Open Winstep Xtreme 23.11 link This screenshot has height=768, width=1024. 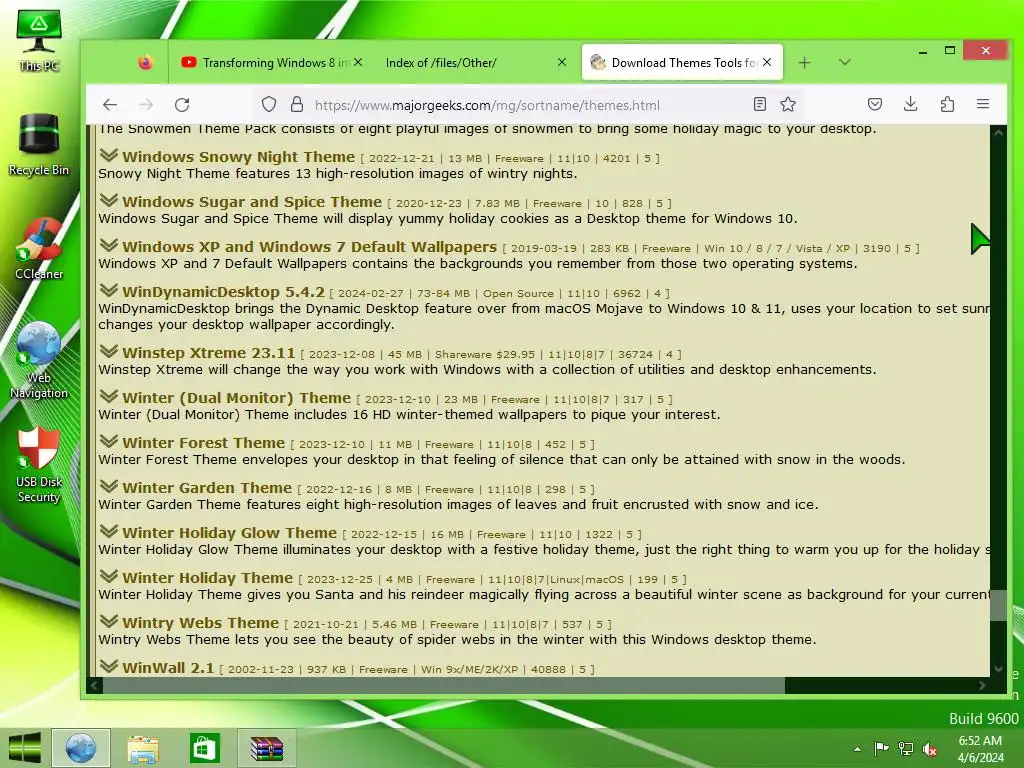(x=209, y=353)
